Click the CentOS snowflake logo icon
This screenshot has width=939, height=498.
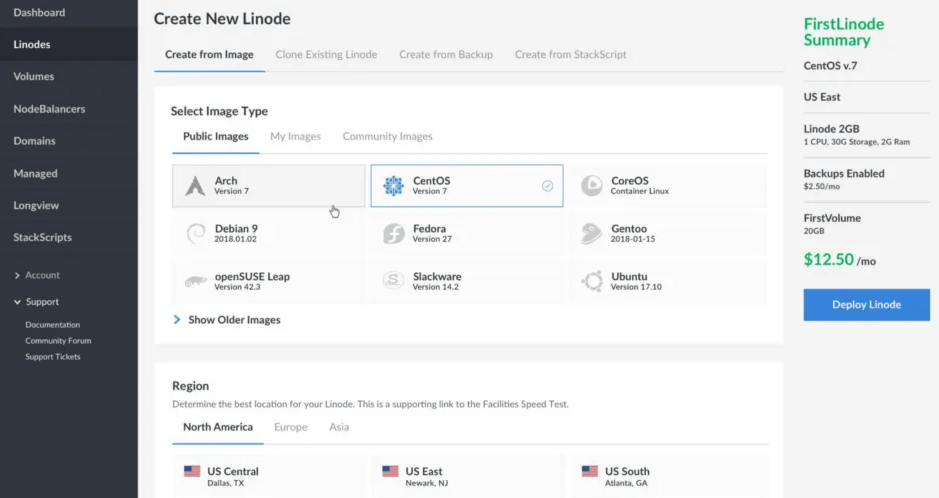(x=393, y=186)
